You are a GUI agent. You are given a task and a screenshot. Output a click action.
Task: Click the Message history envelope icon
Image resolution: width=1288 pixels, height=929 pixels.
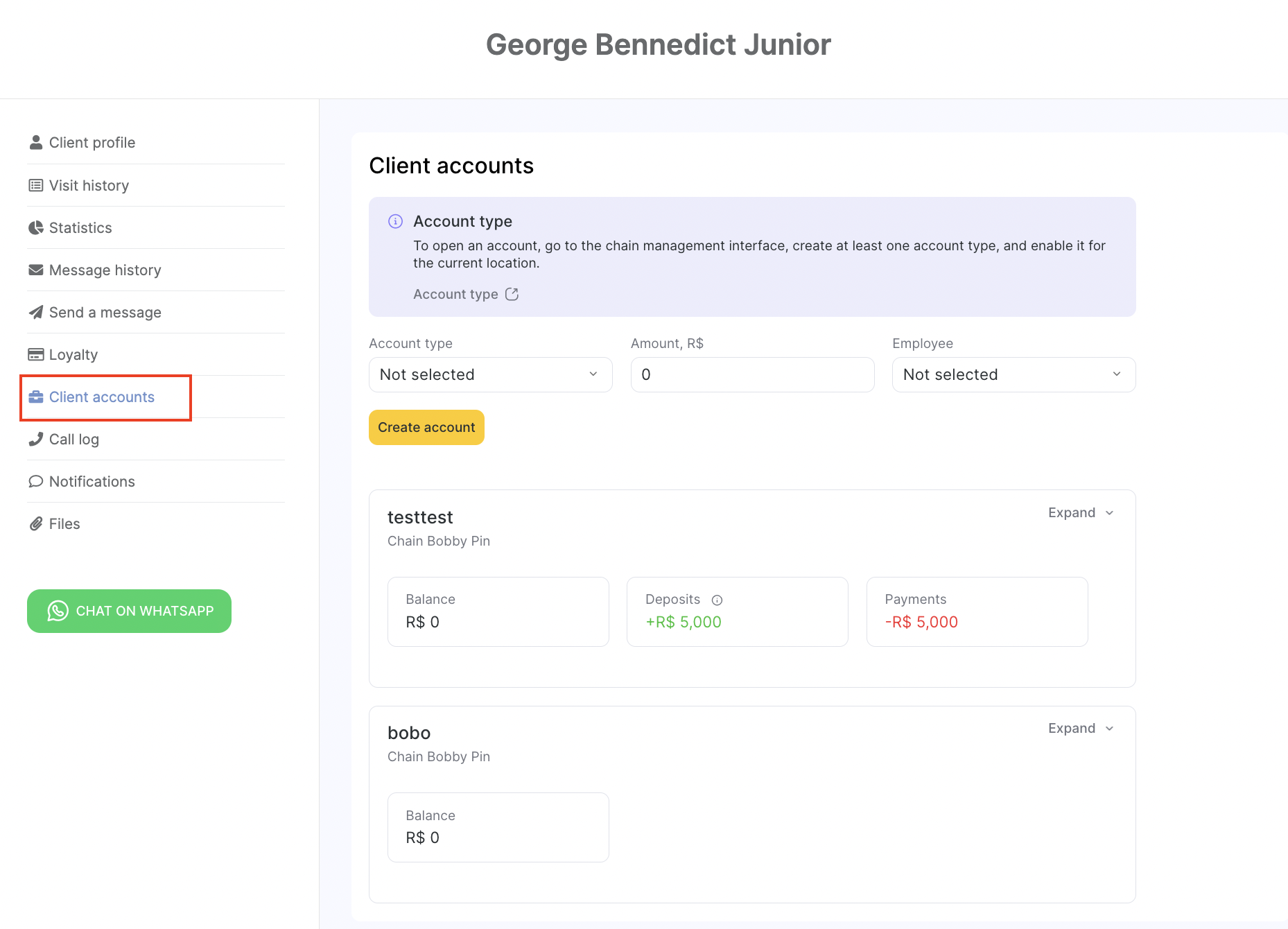click(x=36, y=270)
